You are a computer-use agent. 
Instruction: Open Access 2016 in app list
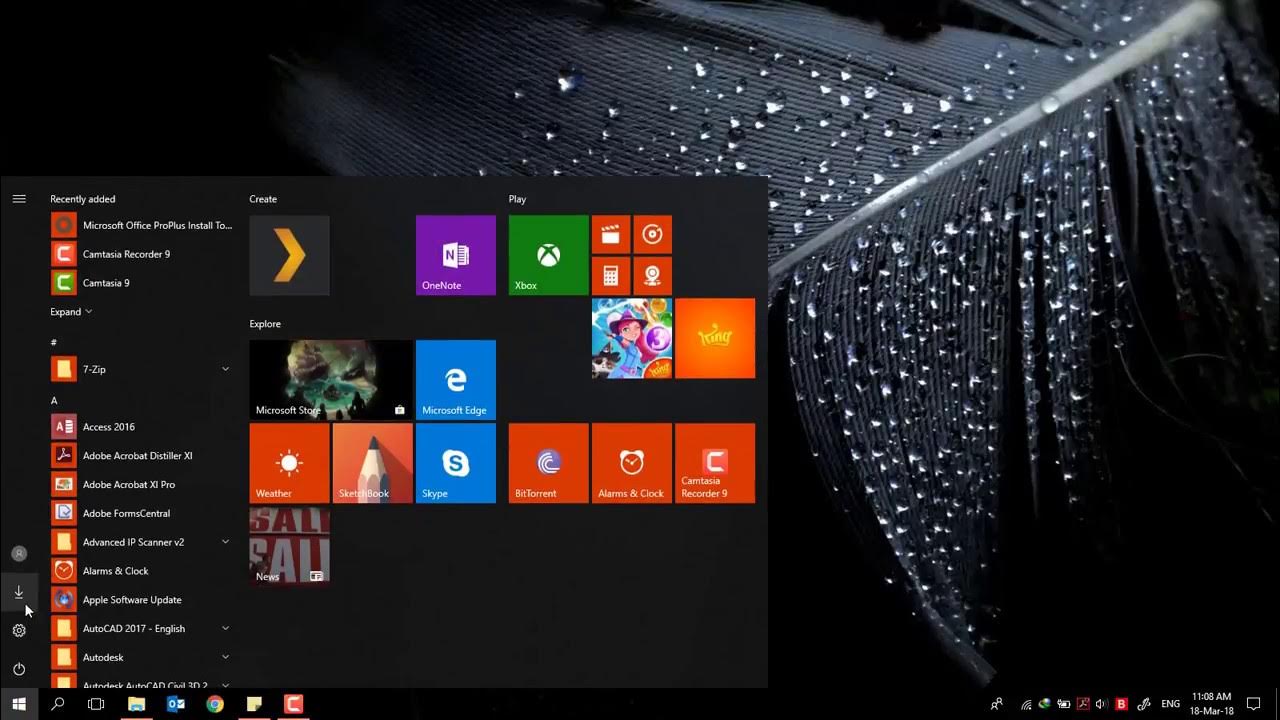tap(142, 427)
